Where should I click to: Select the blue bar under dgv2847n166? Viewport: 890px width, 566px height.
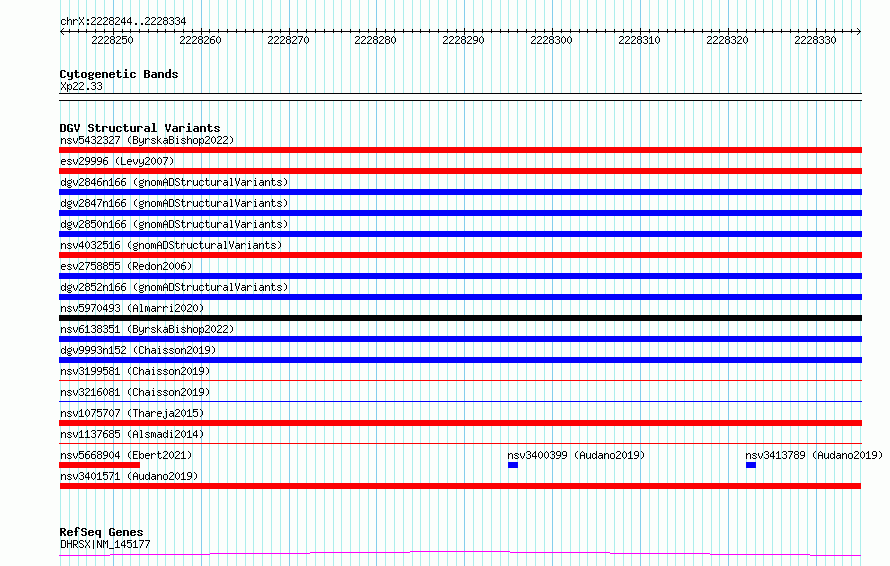[460, 213]
